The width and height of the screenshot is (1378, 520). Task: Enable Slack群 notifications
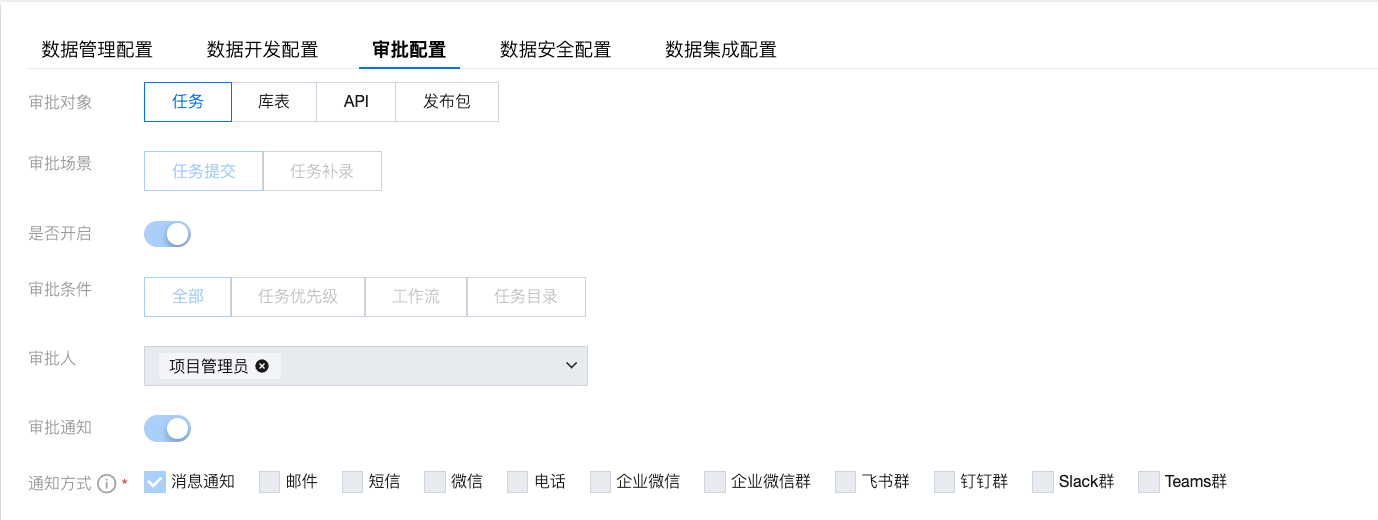[x=1043, y=482]
